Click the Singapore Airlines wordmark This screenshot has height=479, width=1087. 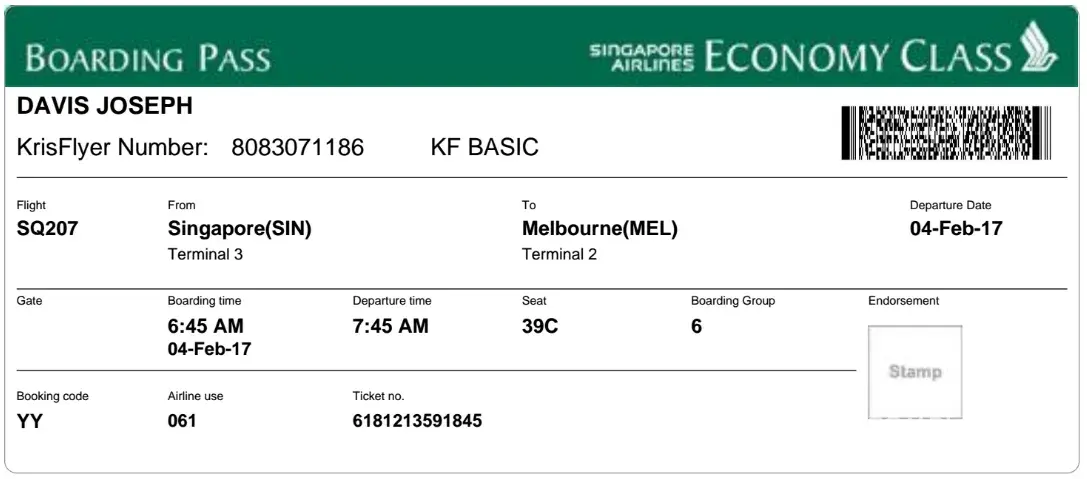pyautogui.click(x=641, y=57)
